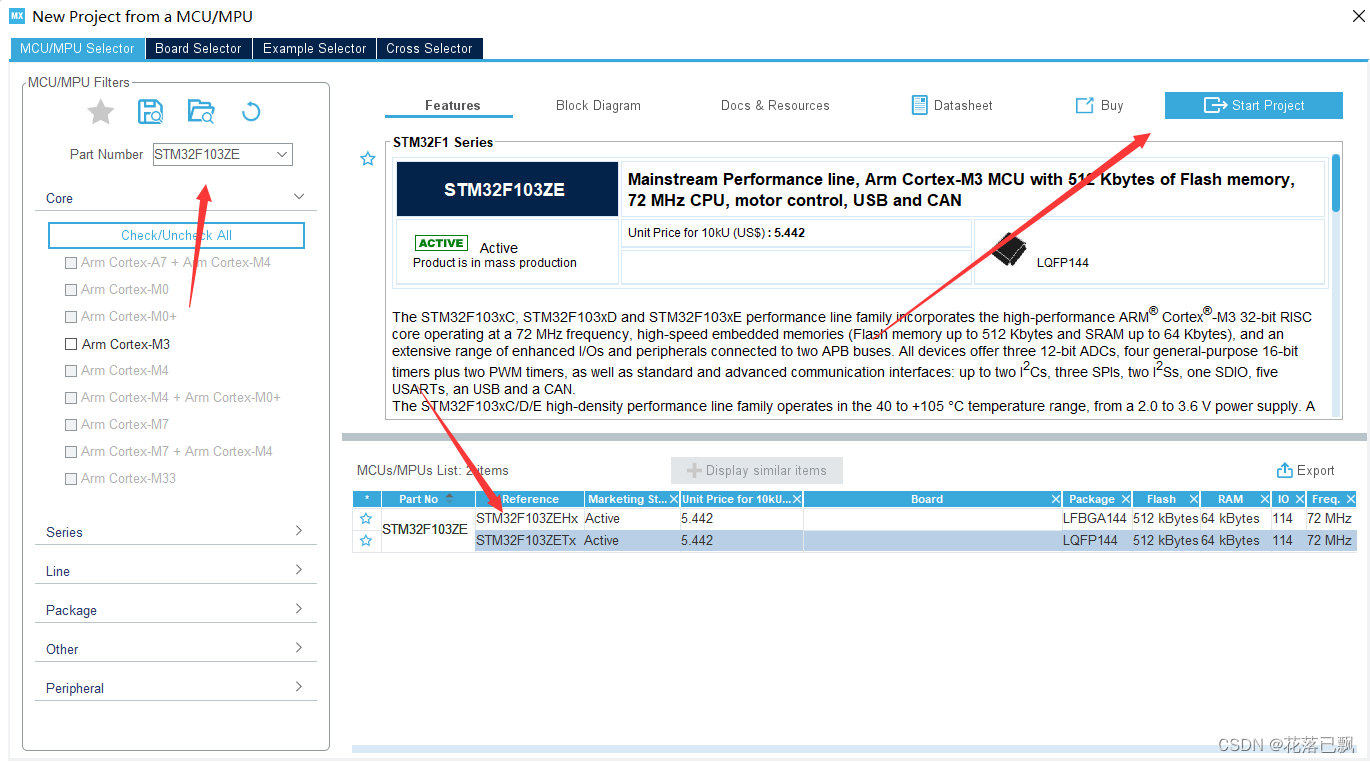The height and width of the screenshot is (763, 1370).
Task: Open the Datasheet
Action: point(952,105)
